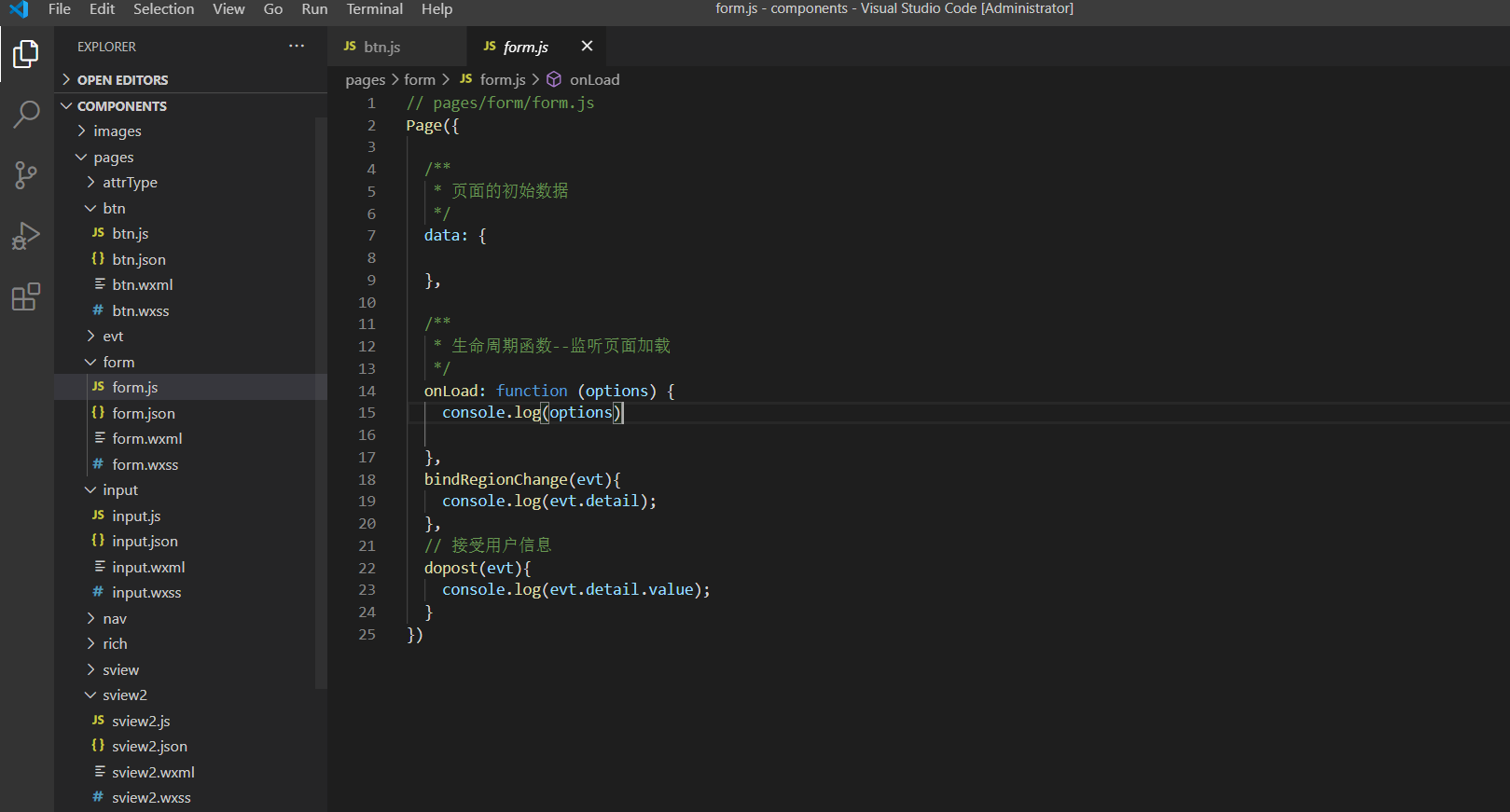Expand the attrType folder

point(187,183)
